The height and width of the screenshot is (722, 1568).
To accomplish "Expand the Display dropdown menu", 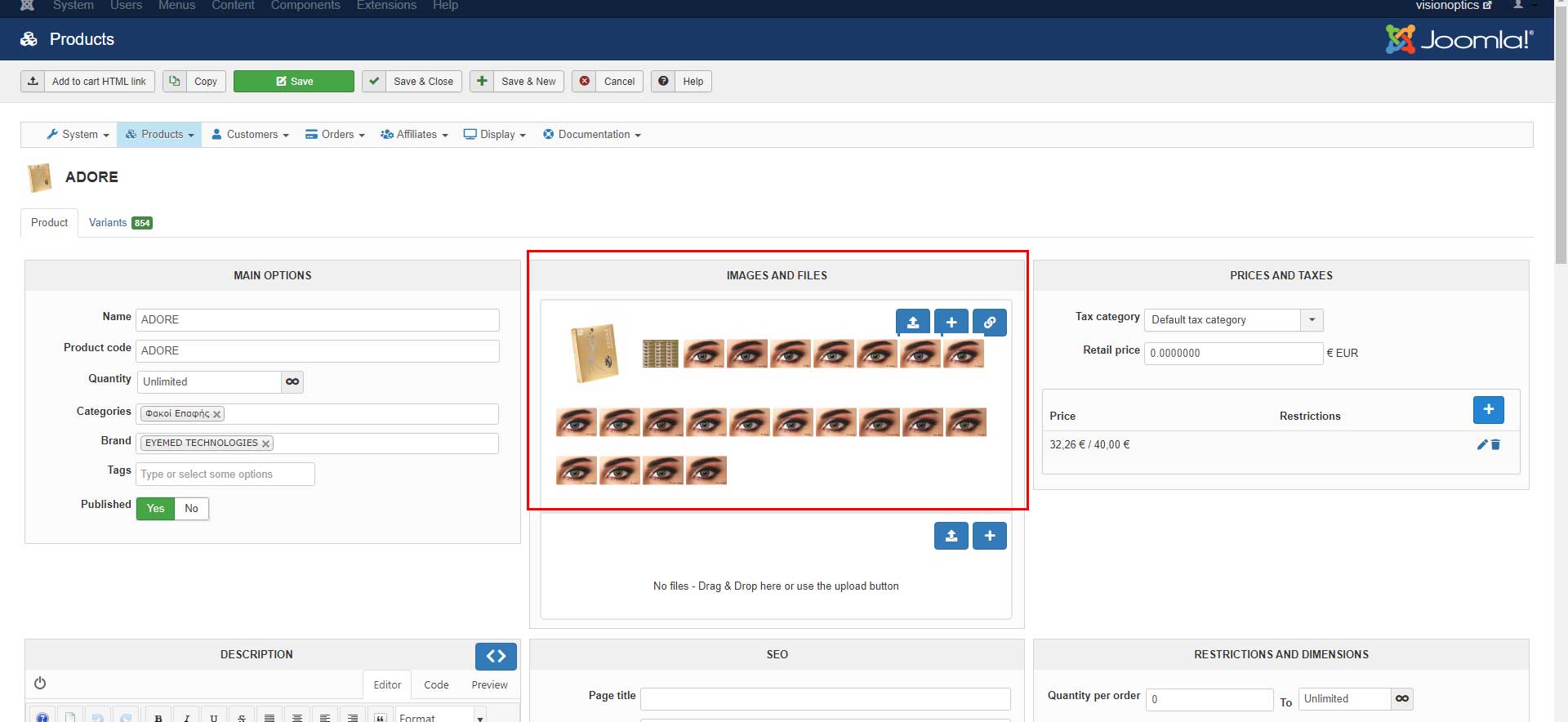I will pos(494,135).
